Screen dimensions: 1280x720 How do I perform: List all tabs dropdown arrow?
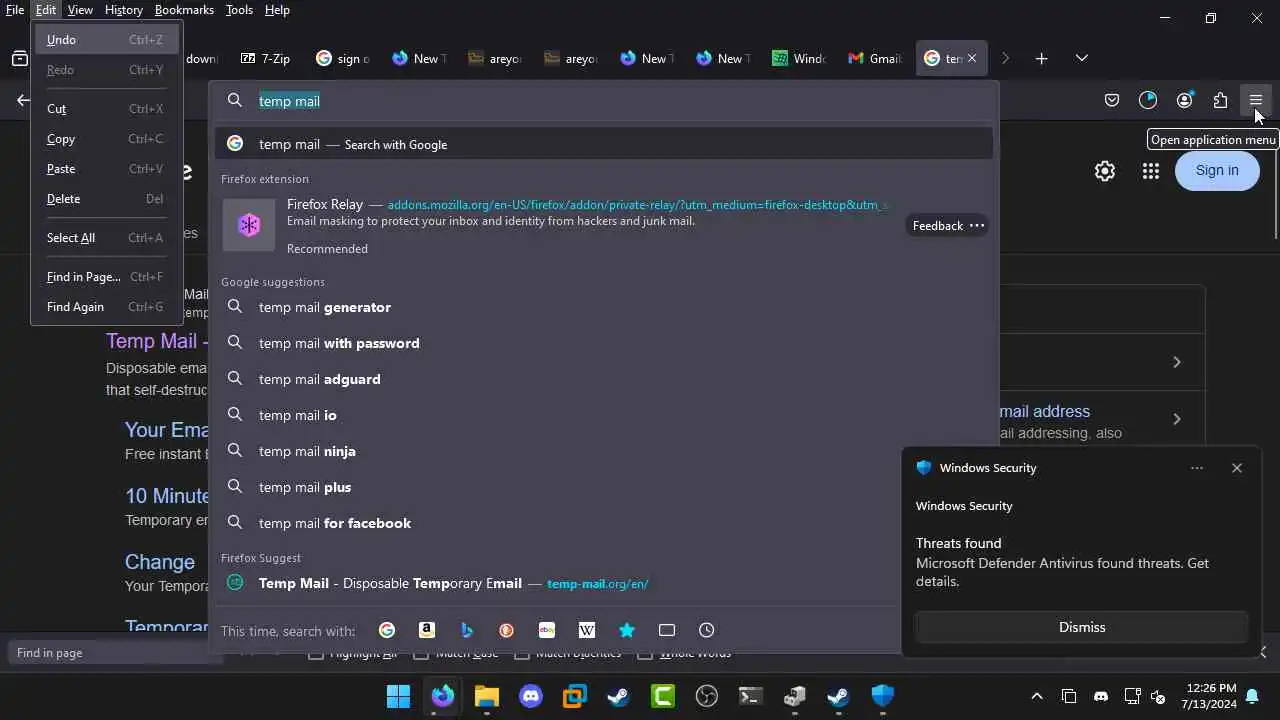pos(1081,59)
